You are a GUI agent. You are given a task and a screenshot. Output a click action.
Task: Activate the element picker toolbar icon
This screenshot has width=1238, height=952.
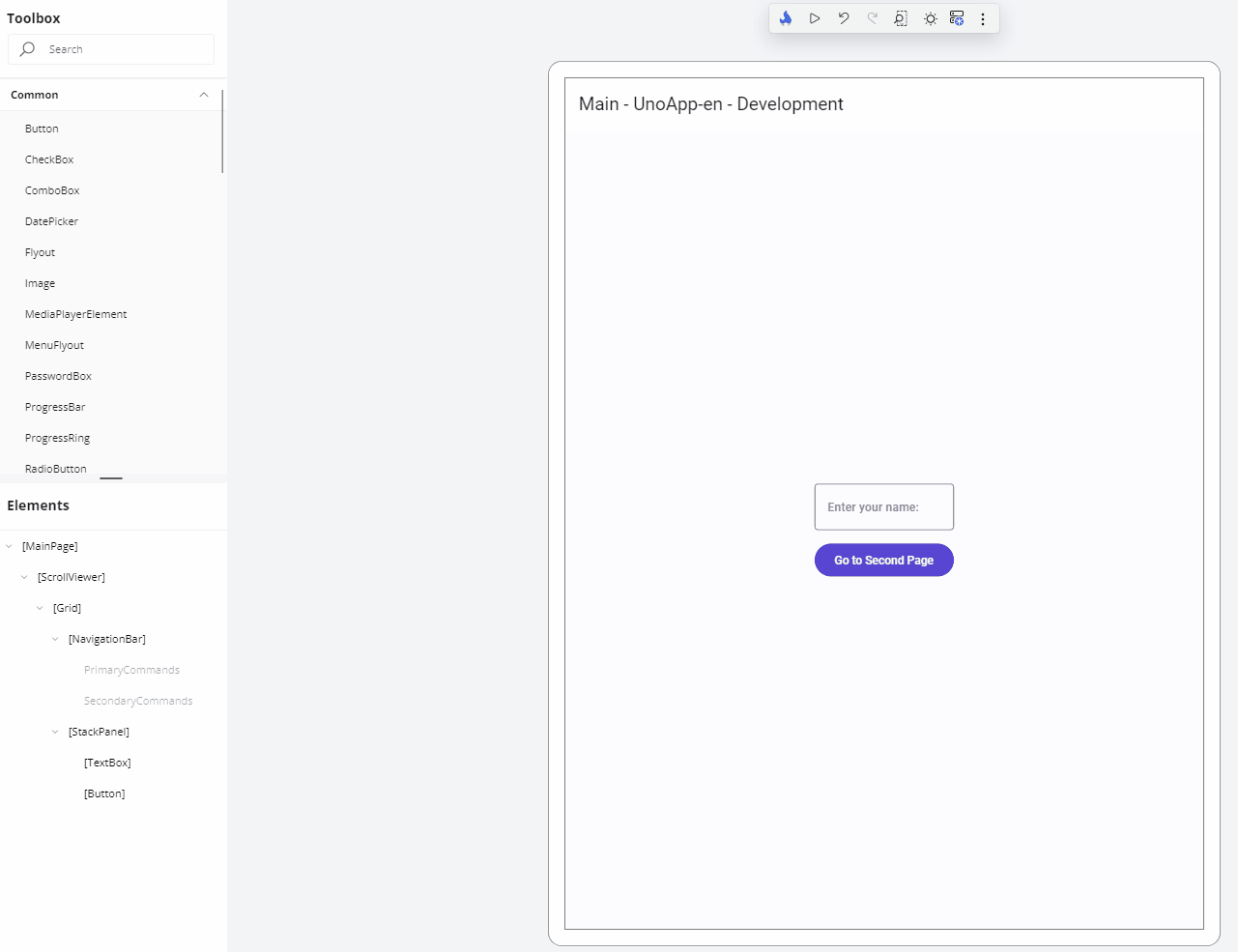click(900, 17)
